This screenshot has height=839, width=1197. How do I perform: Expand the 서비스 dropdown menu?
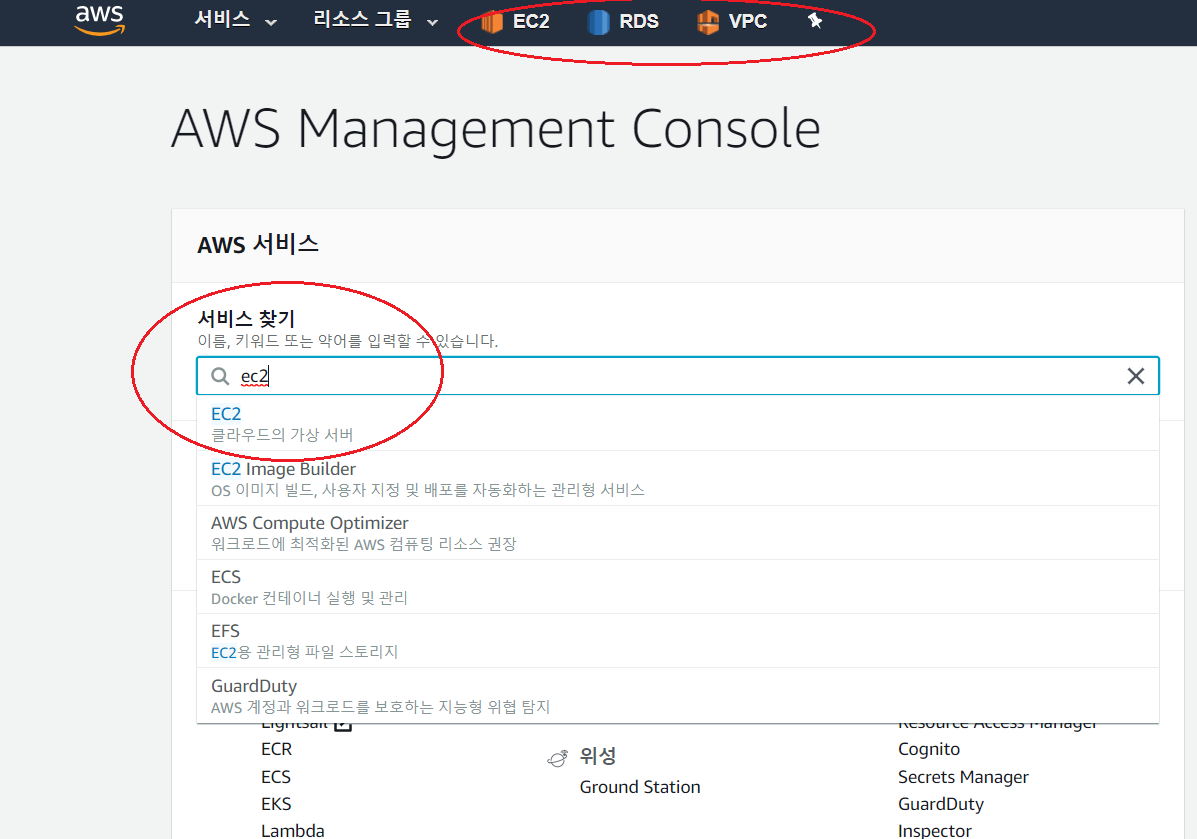click(235, 21)
